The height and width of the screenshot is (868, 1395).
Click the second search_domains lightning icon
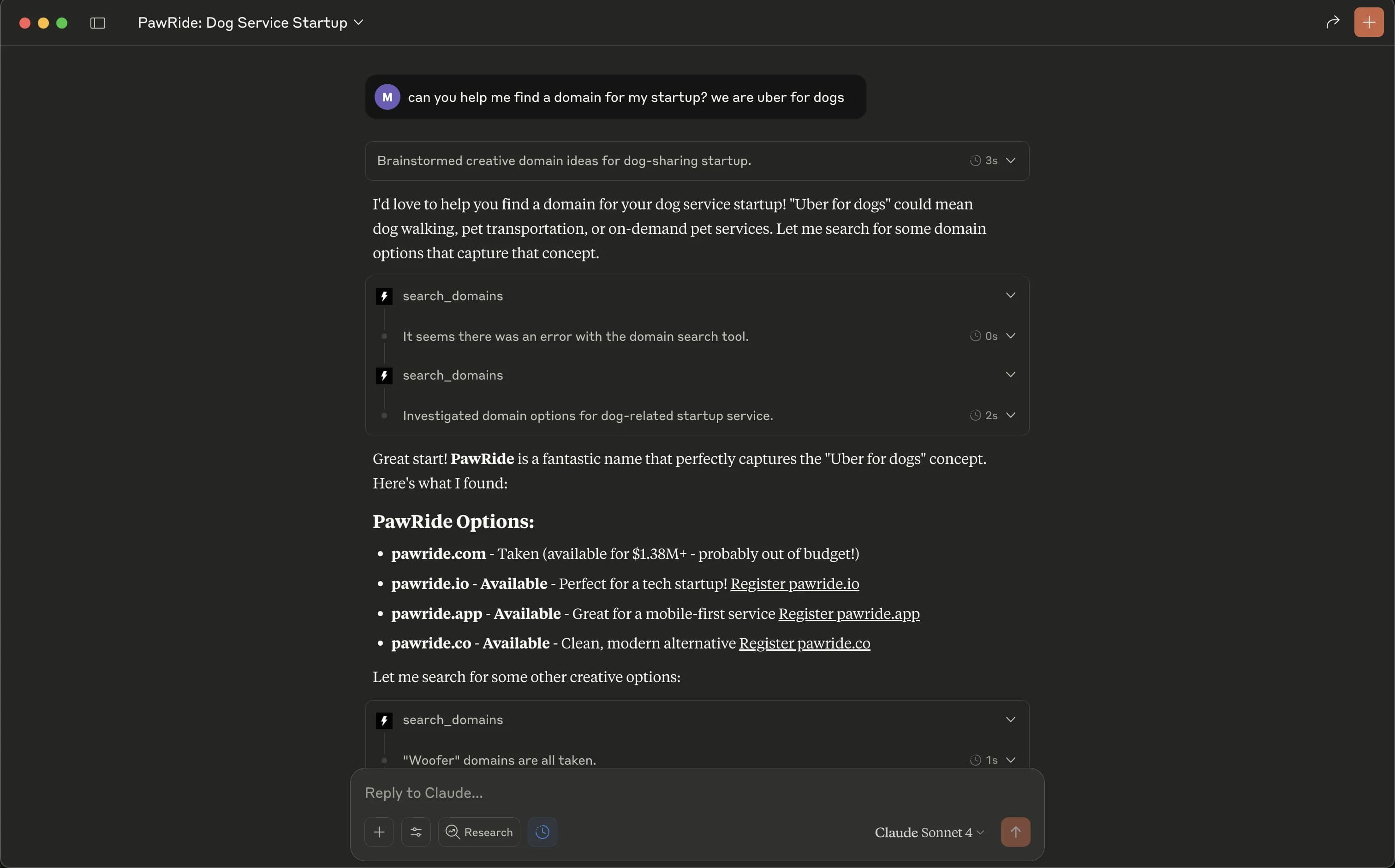pos(384,375)
